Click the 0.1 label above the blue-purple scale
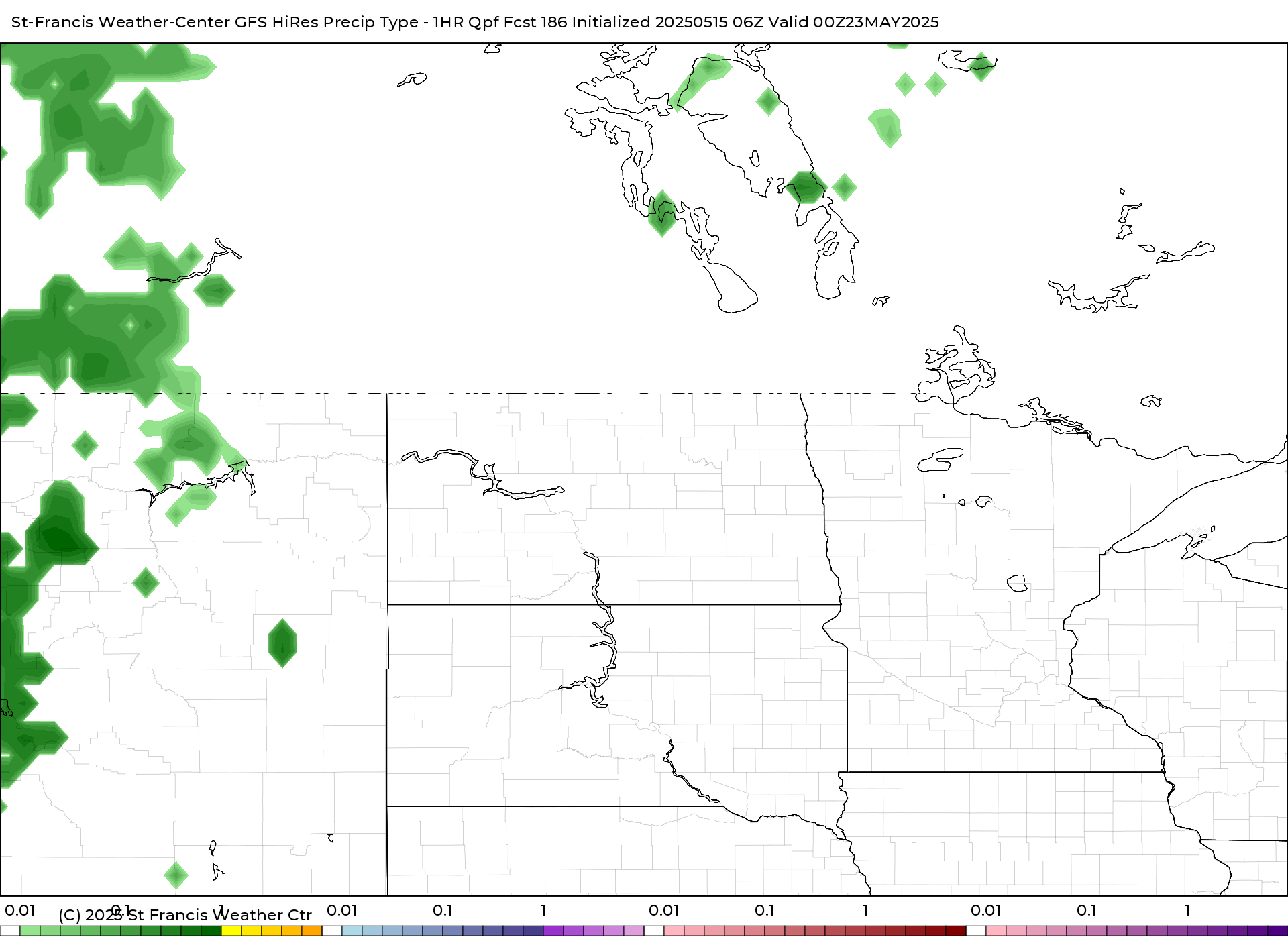The width and height of the screenshot is (1288, 939). [x=443, y=910]
